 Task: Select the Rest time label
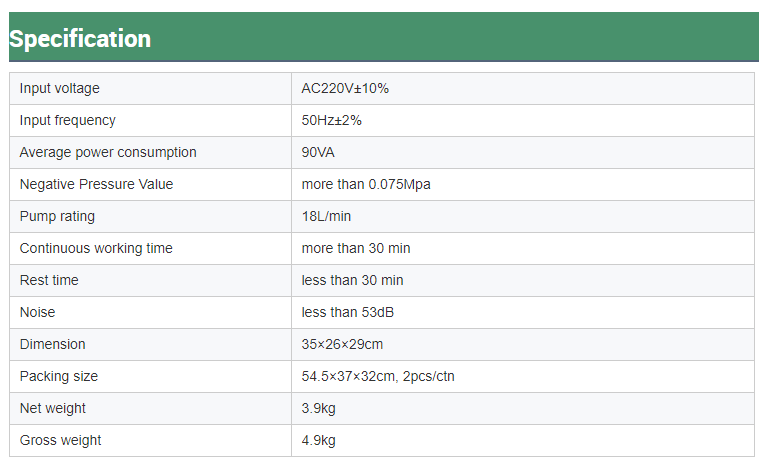49,280
